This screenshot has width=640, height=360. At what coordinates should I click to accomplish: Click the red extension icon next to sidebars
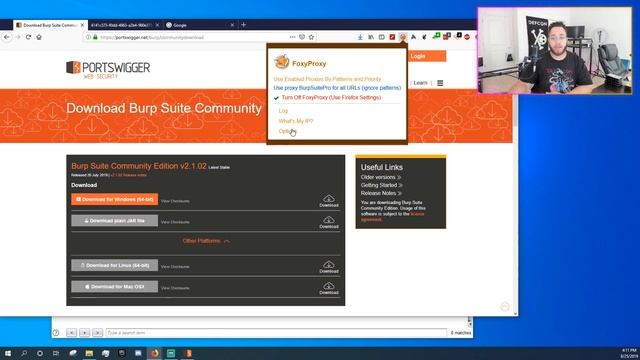coord(392,37)
